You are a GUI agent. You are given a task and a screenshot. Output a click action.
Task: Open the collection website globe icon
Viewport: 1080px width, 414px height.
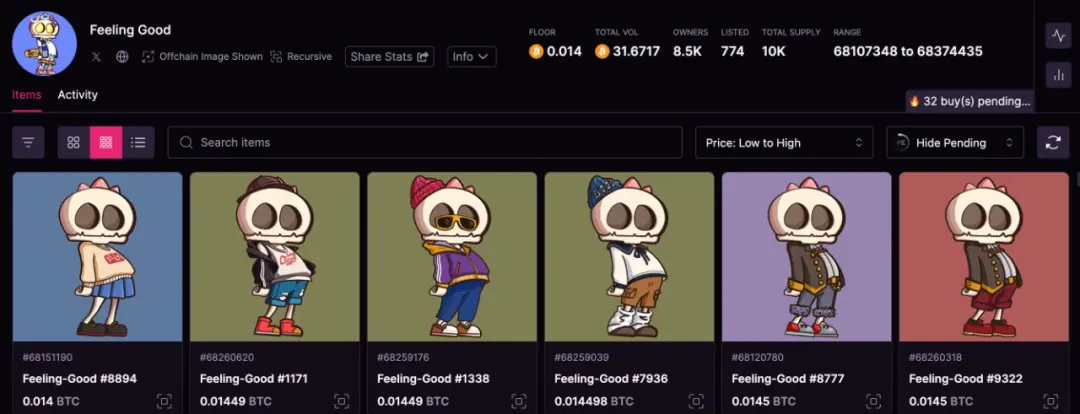coord(122,56)
